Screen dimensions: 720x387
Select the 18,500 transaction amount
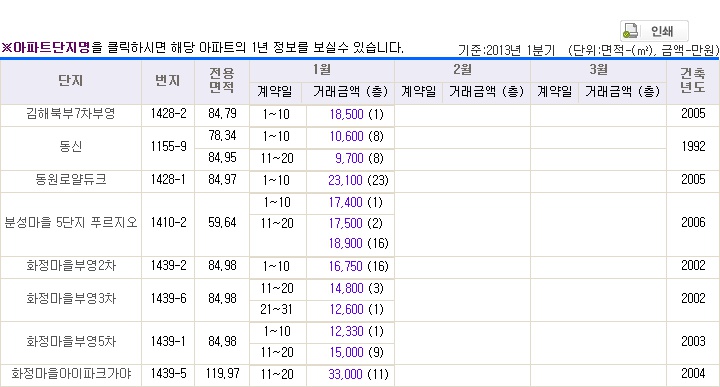346,114
